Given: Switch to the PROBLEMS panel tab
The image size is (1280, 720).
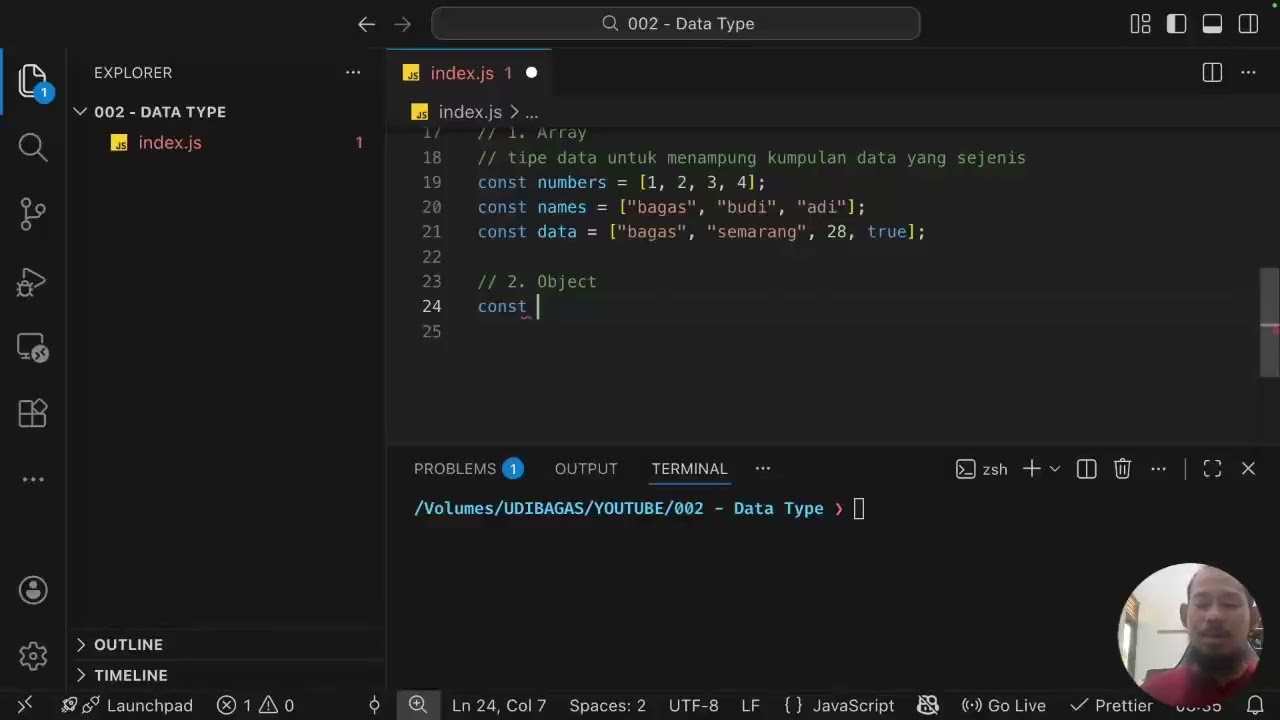Looking at the screenshot, I should 468,468.
